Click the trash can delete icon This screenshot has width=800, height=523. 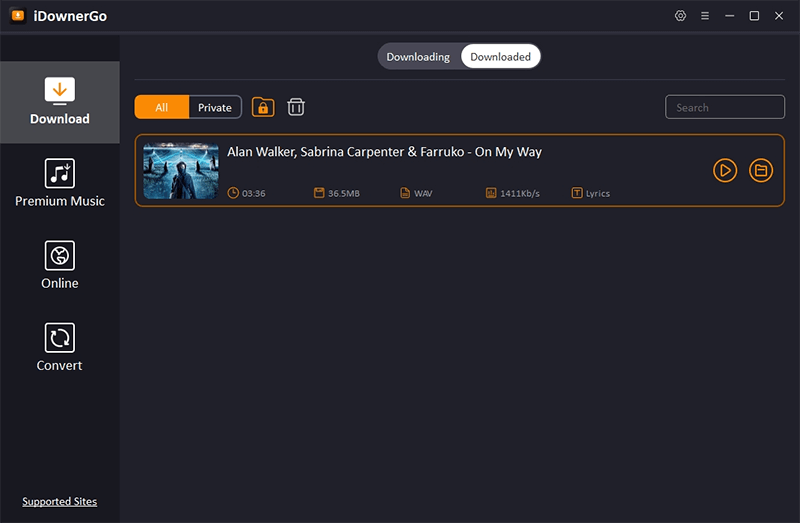coord(296,107)
